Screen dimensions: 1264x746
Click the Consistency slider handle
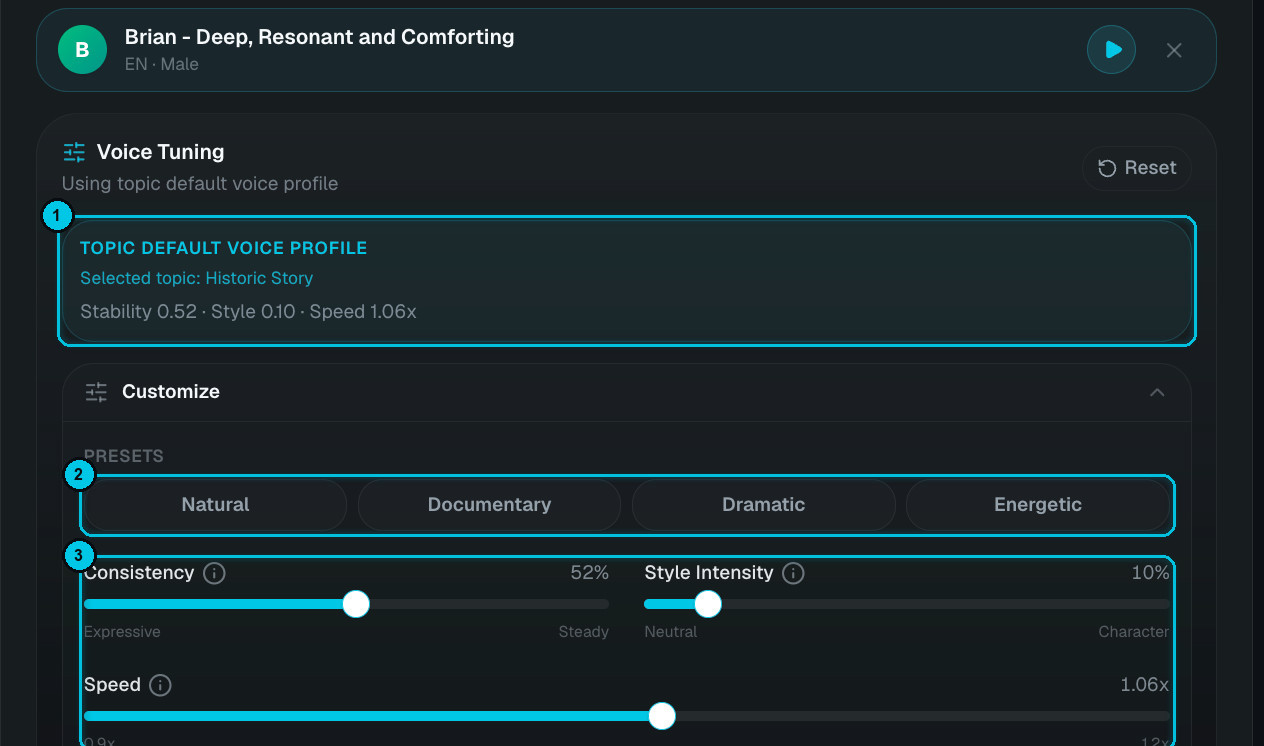tap(356, 604)
